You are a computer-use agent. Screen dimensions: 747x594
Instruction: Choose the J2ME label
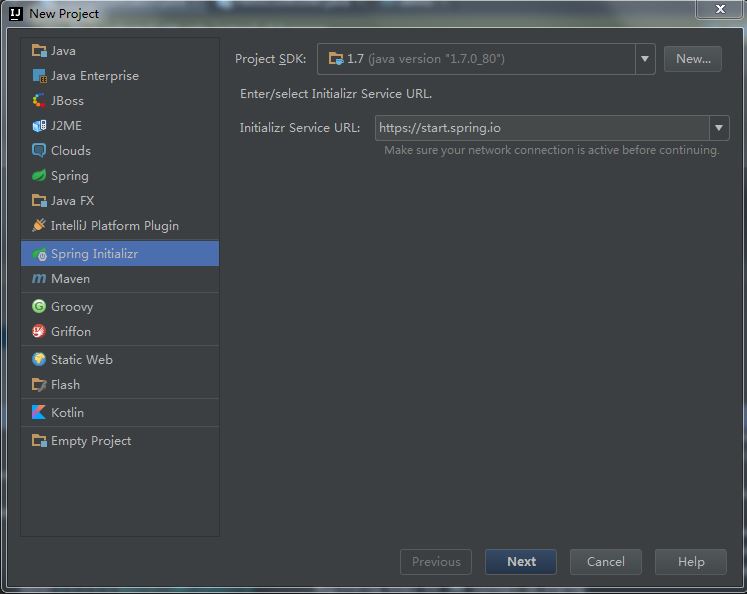(x=66, y=126)
